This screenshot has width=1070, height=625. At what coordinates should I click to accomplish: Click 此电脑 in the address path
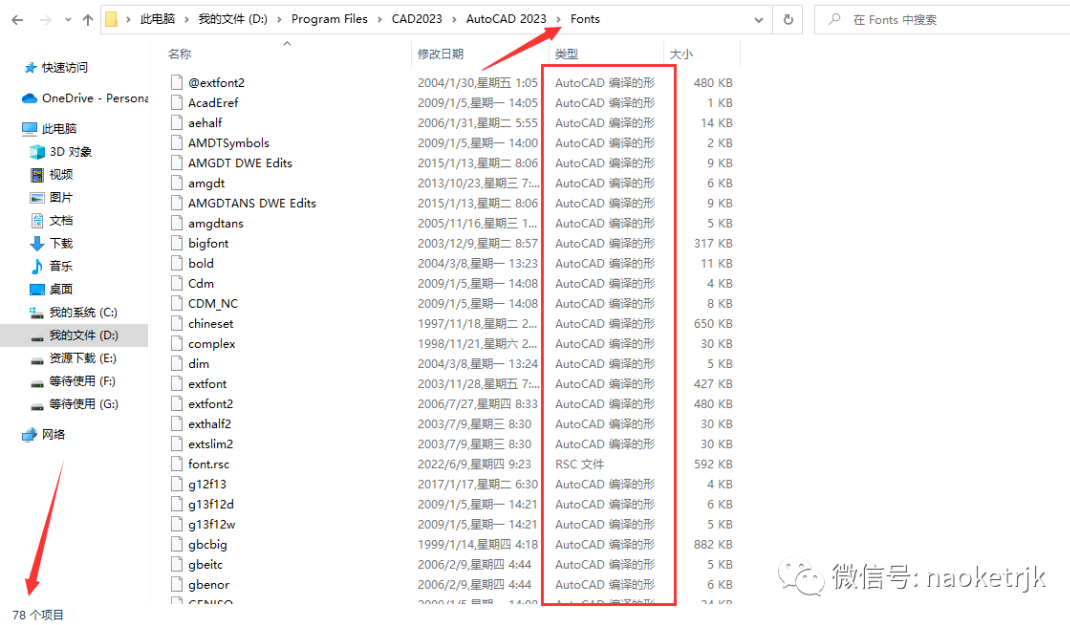158,19
